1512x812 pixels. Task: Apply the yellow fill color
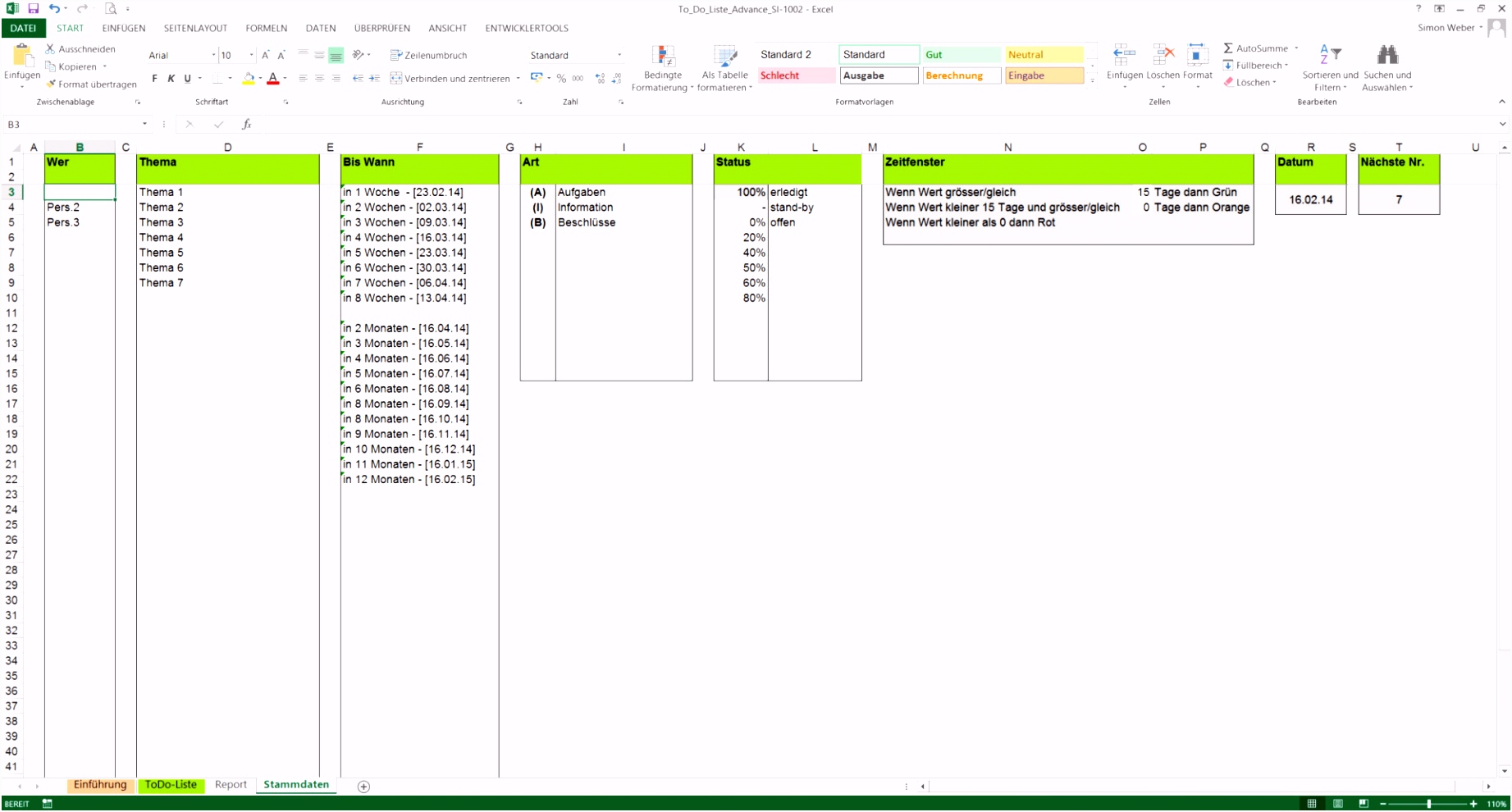click(249, 79)
